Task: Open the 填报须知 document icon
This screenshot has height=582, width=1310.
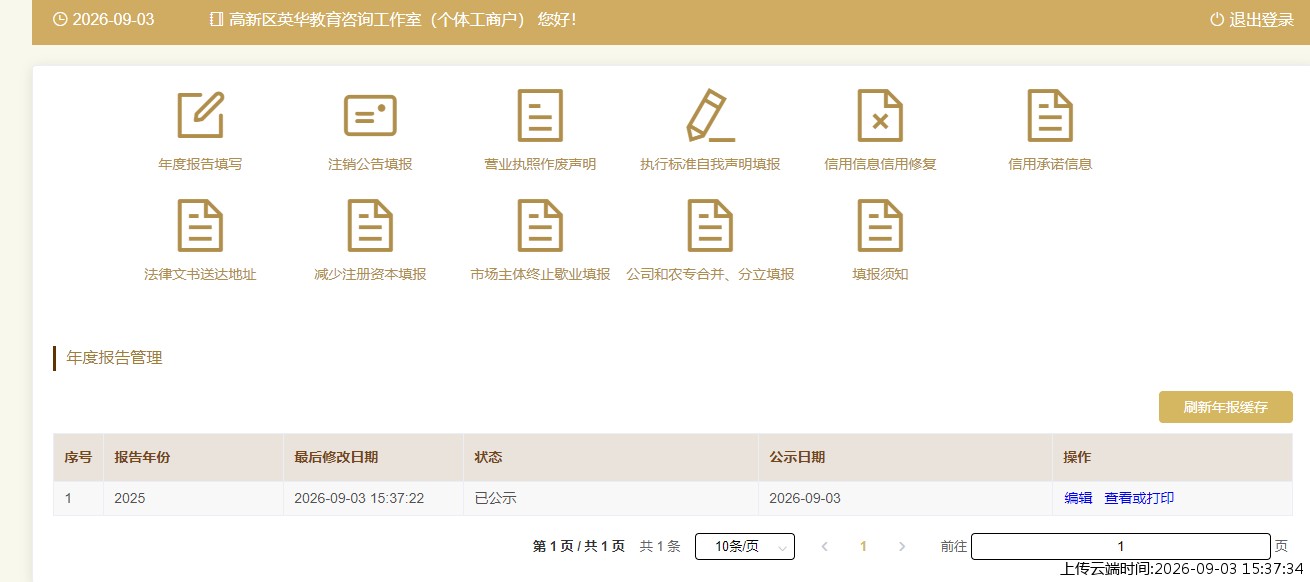Action: [880, 225]
